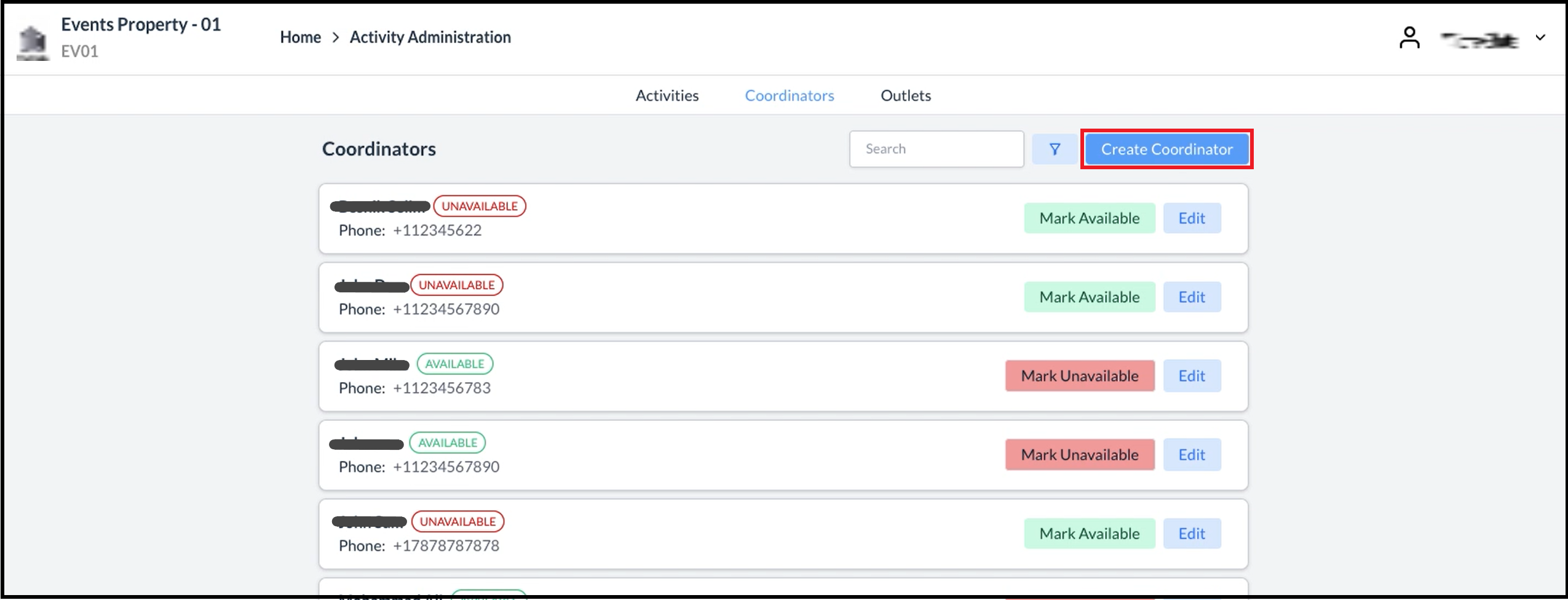Edit the third coordinator in the list
The image size is (1568, 600).
pos(1192,375)
